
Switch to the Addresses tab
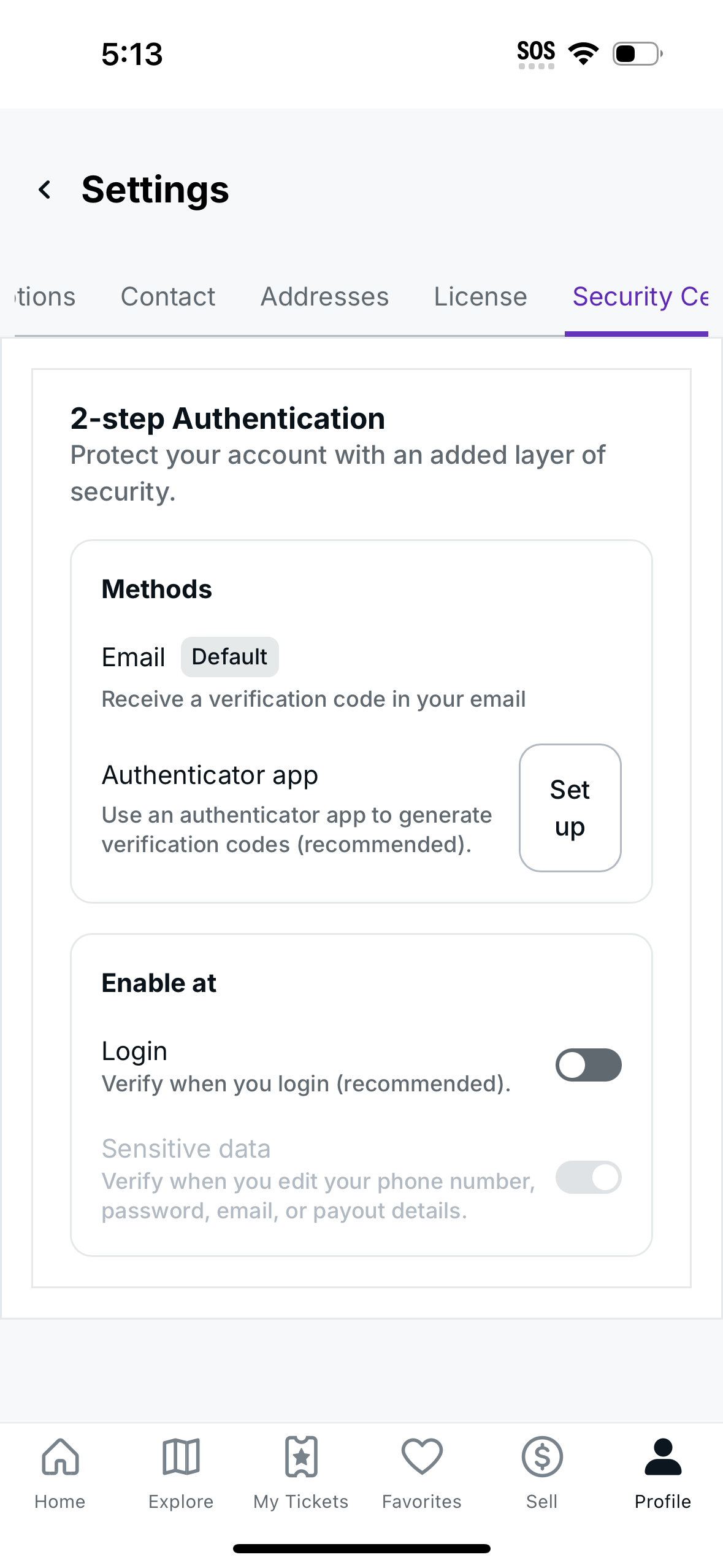tap(324, 297)
